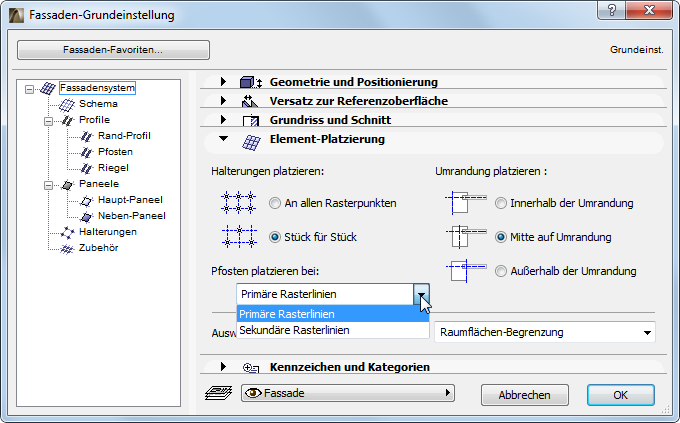
Task: Click the Riegel icon in tree
Action: click(x=86, y=168)
